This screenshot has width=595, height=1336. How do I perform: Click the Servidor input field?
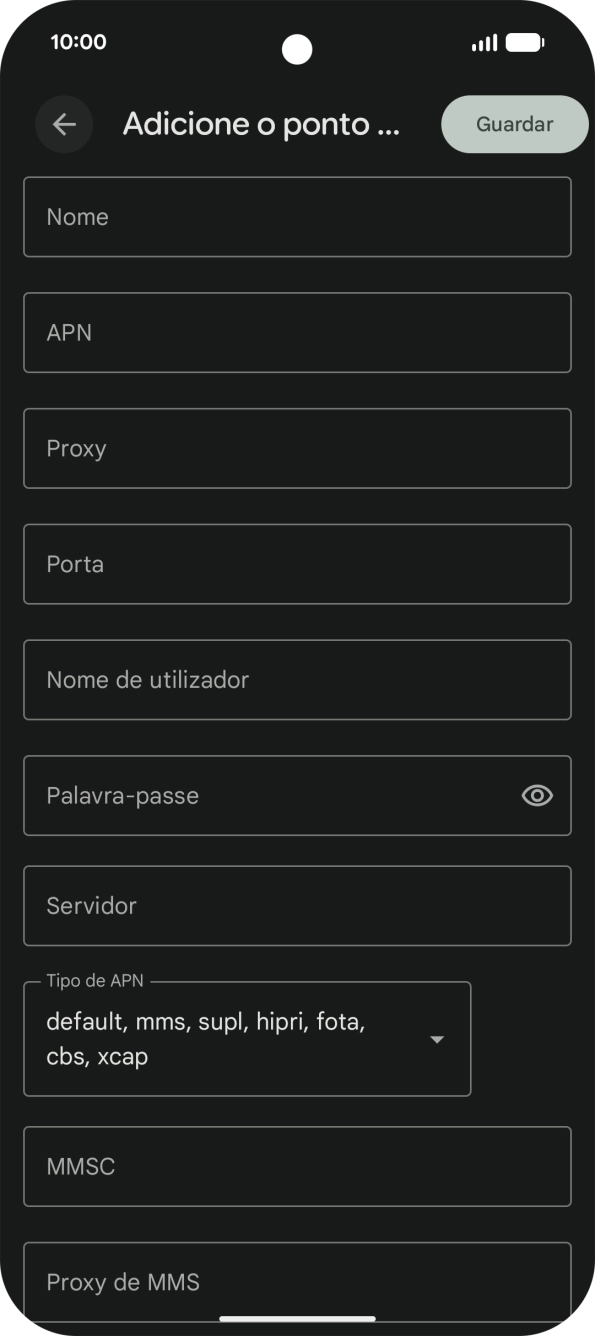pyautogui.click(x=297, y=905)
